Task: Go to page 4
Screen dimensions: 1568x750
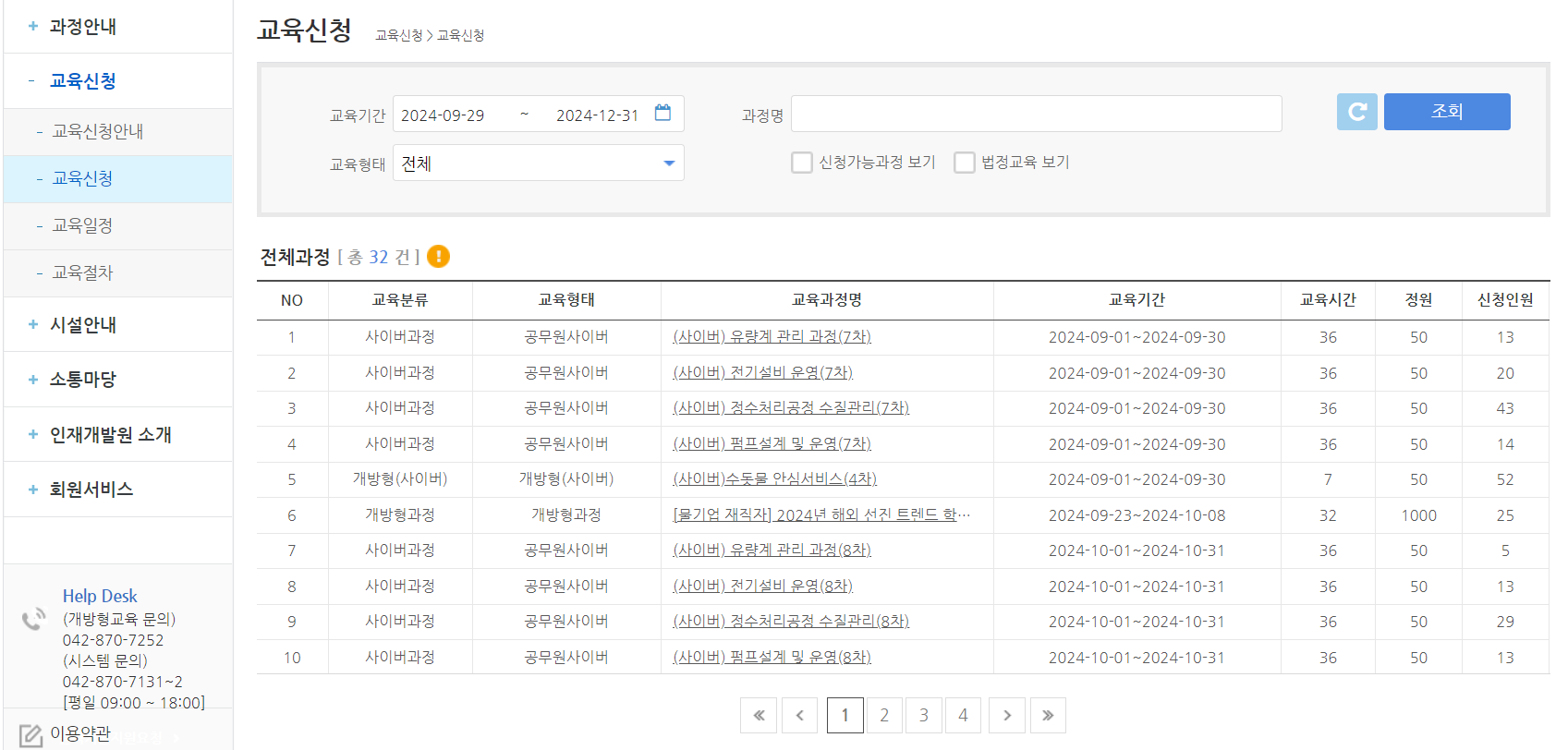Action: 964,715
